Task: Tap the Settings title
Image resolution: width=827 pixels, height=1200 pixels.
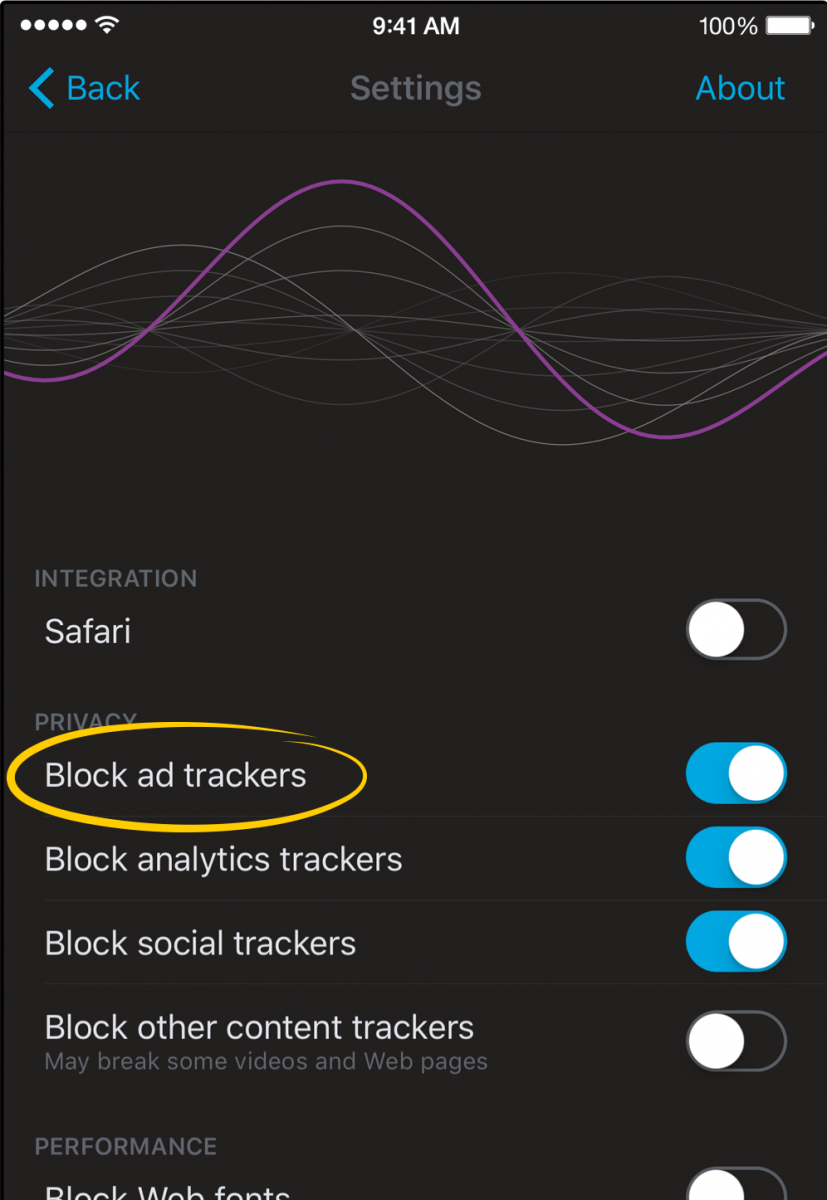Action: click(415, 88)
